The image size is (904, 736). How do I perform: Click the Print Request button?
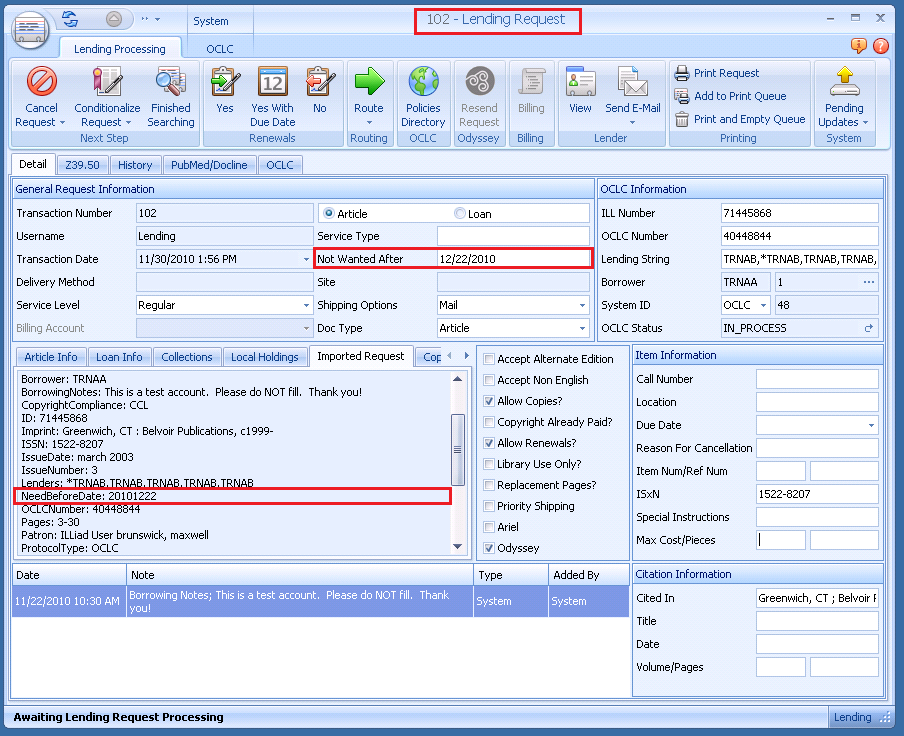click(x=726, y=73)
